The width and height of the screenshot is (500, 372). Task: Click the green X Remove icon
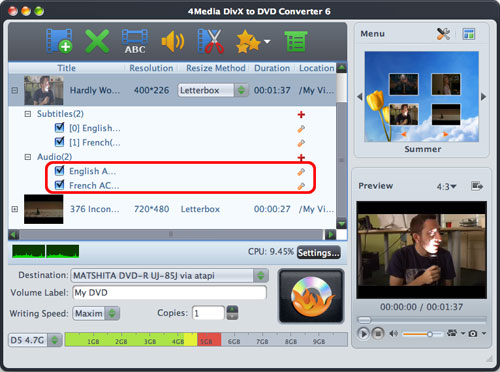coord(97,41)
